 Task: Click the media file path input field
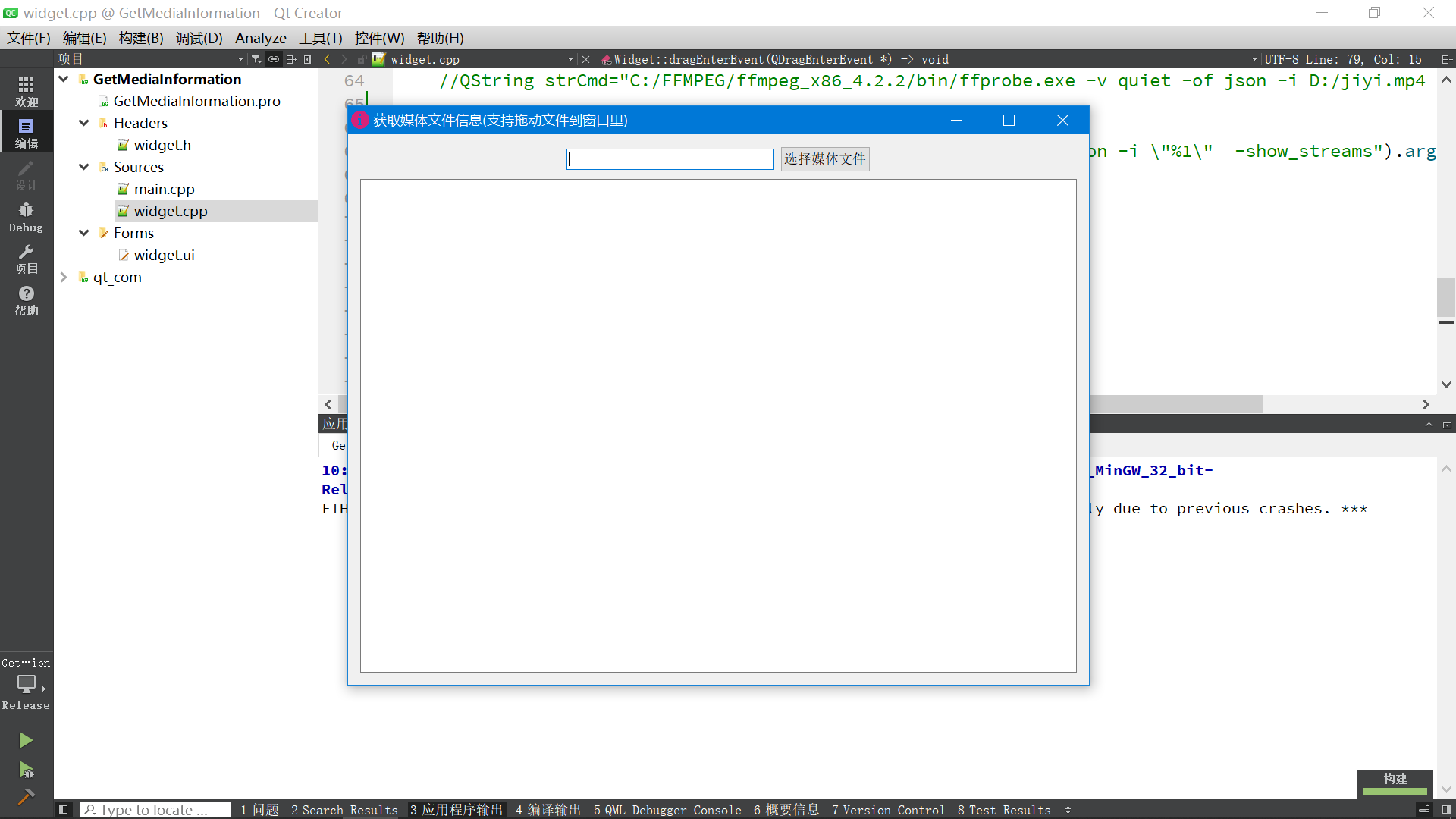coord(669,158)
